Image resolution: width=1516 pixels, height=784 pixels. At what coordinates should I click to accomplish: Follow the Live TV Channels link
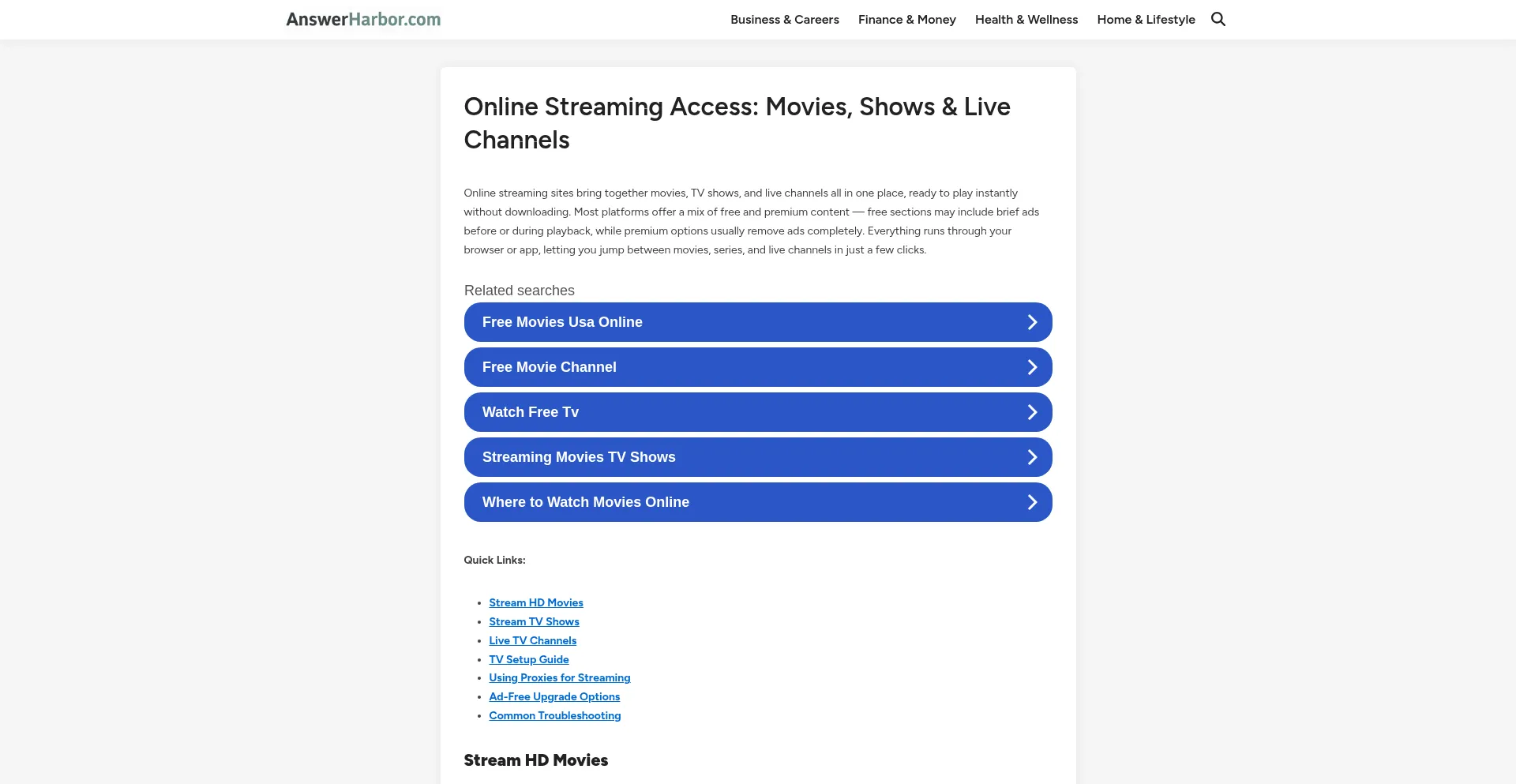[532, 640]
